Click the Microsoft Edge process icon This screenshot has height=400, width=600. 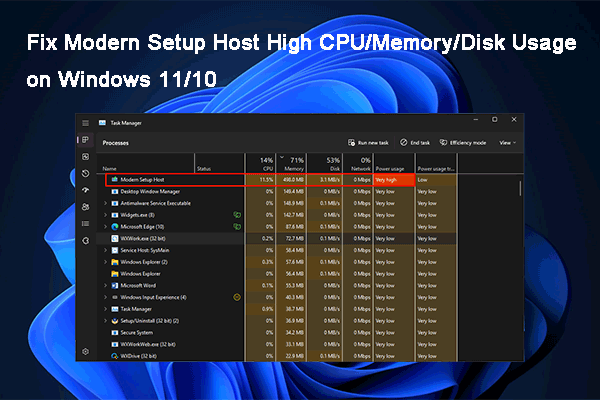pos(114,227)
